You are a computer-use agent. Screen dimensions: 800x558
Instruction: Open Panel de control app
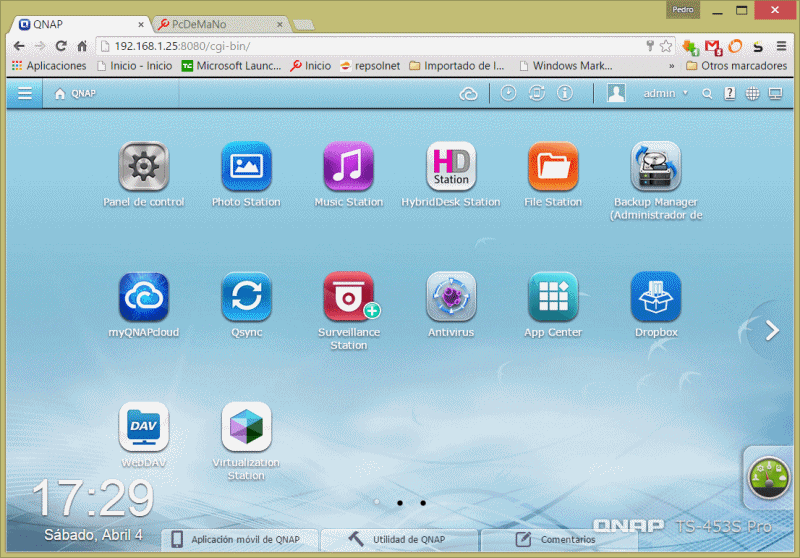(143, 166)
